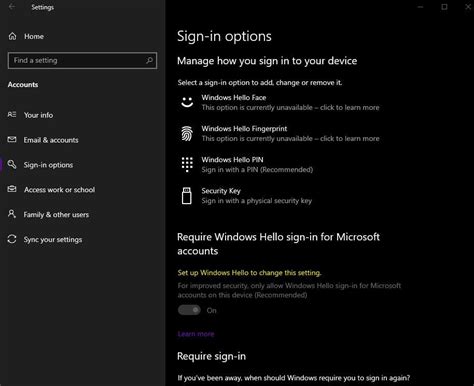Open Family & other users
The height and width of the screenshot is (386, 474).
point(56,215)
